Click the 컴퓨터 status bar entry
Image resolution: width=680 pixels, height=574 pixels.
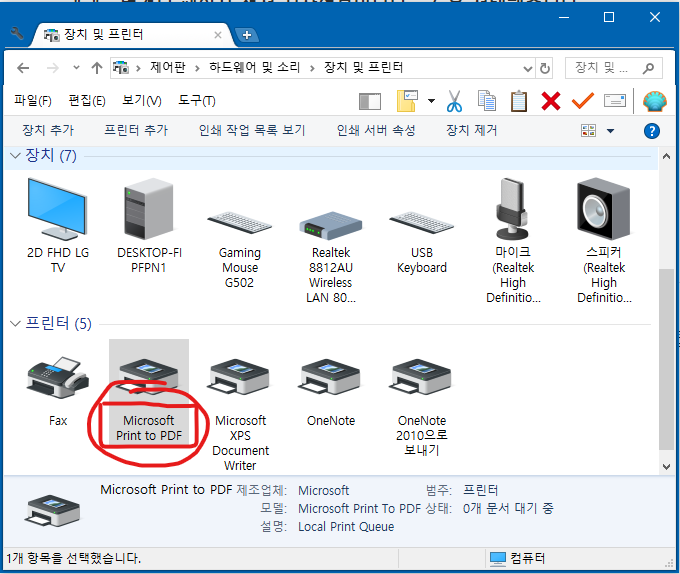point(517,558)
